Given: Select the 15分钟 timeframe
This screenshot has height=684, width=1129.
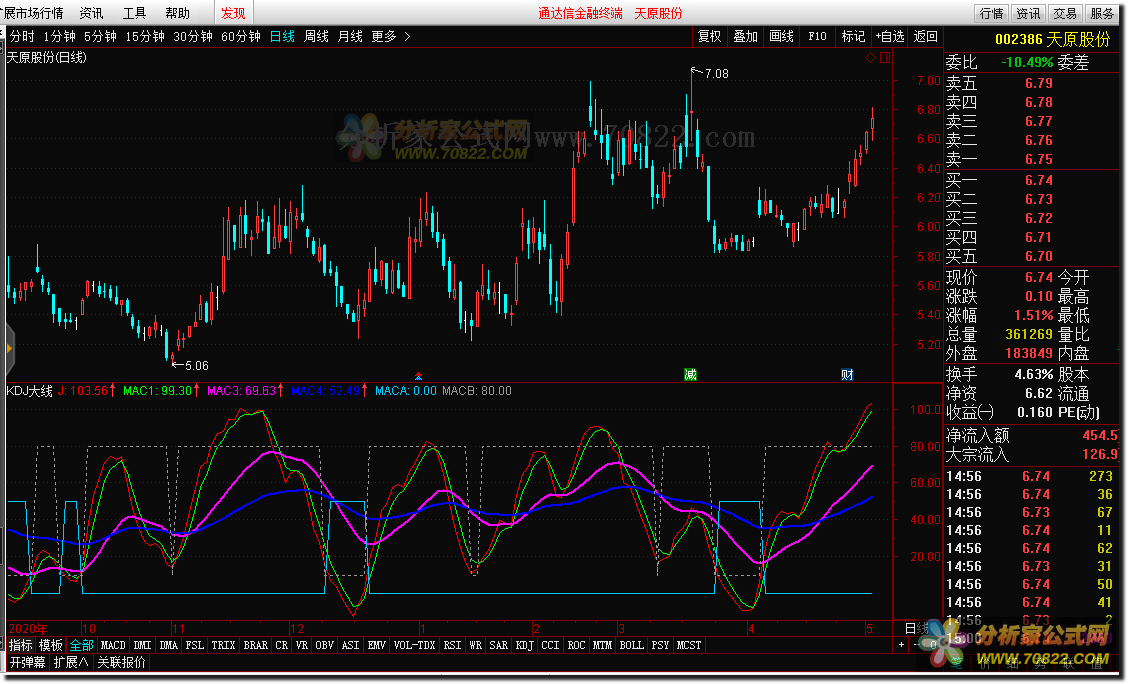Looking at the screenshot, I should (145, 36).
